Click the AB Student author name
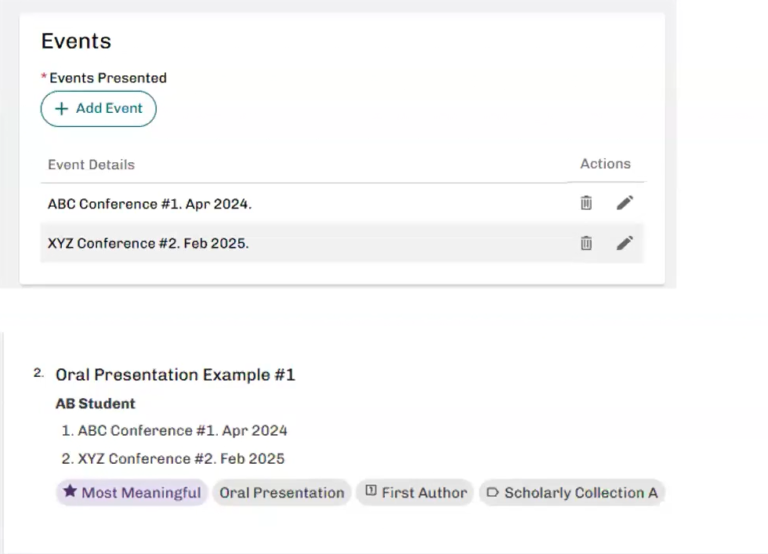This screenshot has width=768, height=554. tap(95, 404)
